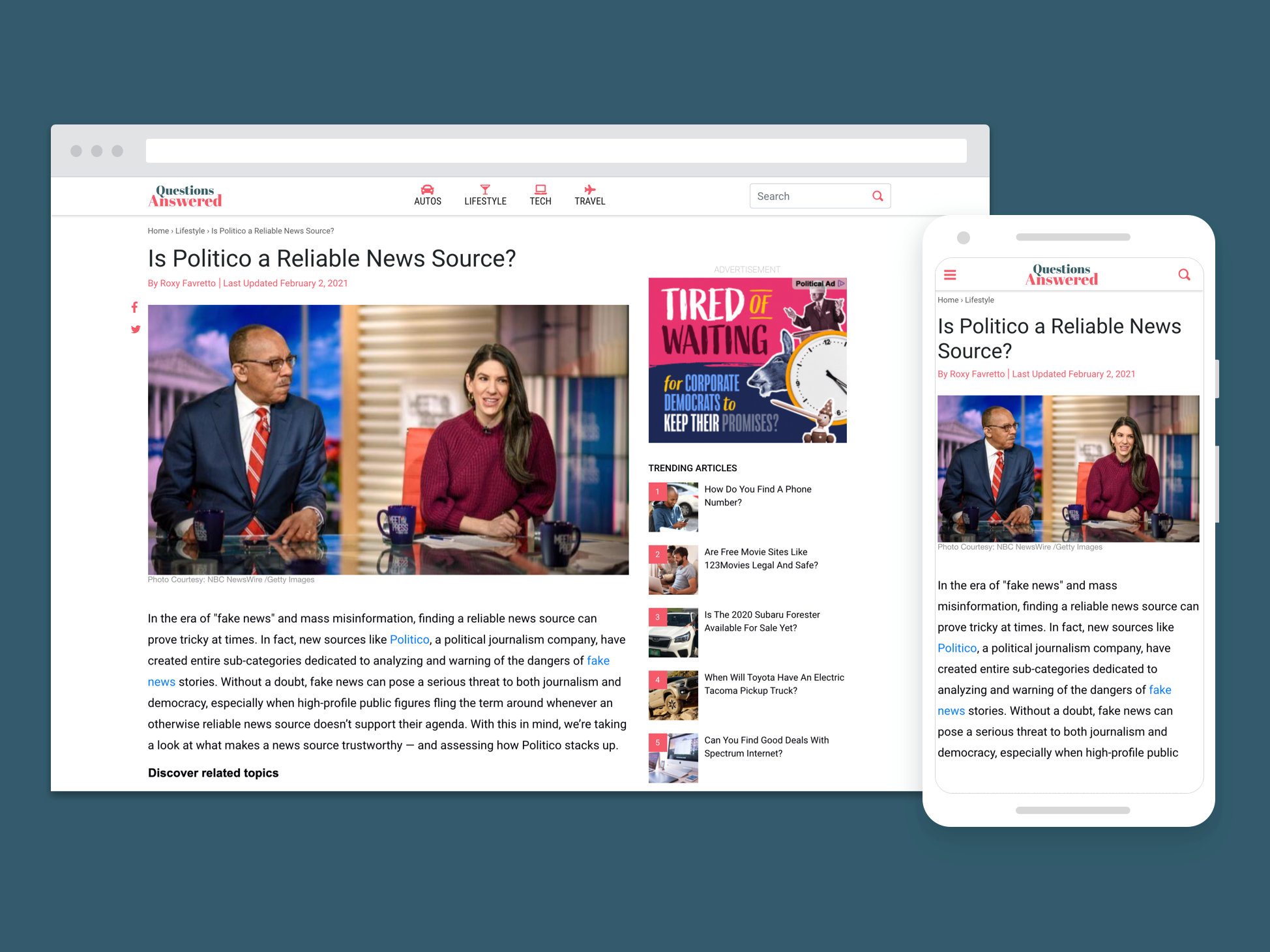The image size is (1270, 952).
Task: Open the Lifestyle breadcrumb link
Action: point(190,231)
